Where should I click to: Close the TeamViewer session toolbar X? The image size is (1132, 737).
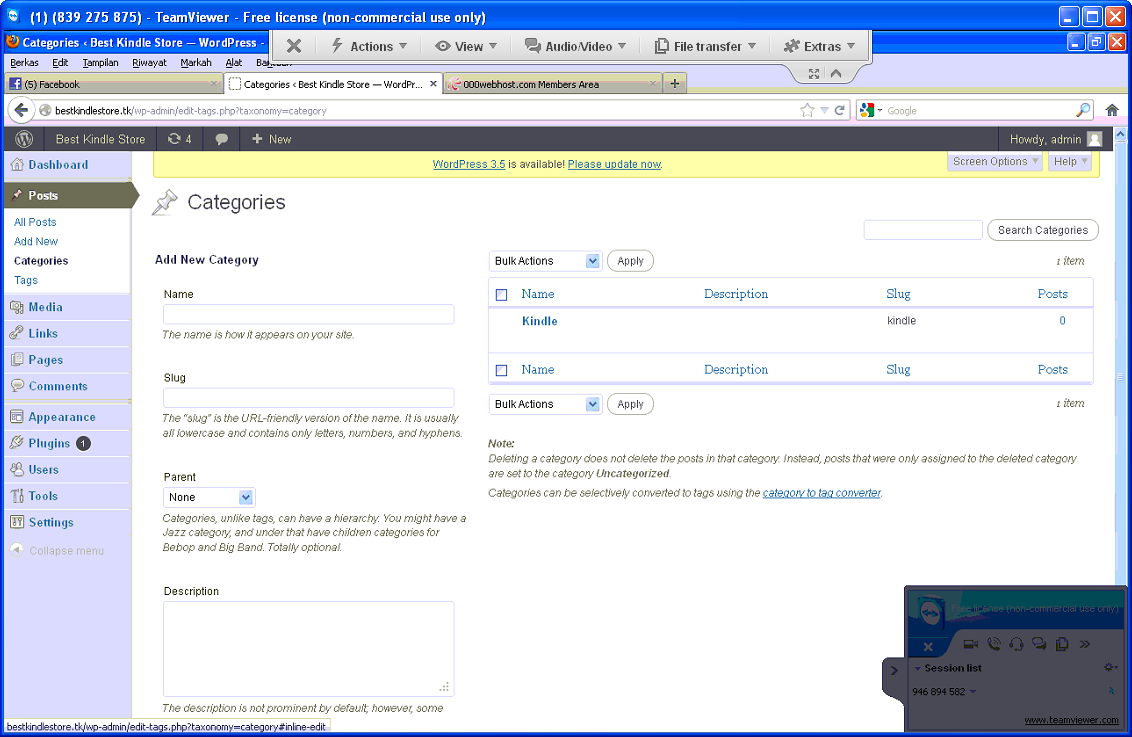click(294, 46)
